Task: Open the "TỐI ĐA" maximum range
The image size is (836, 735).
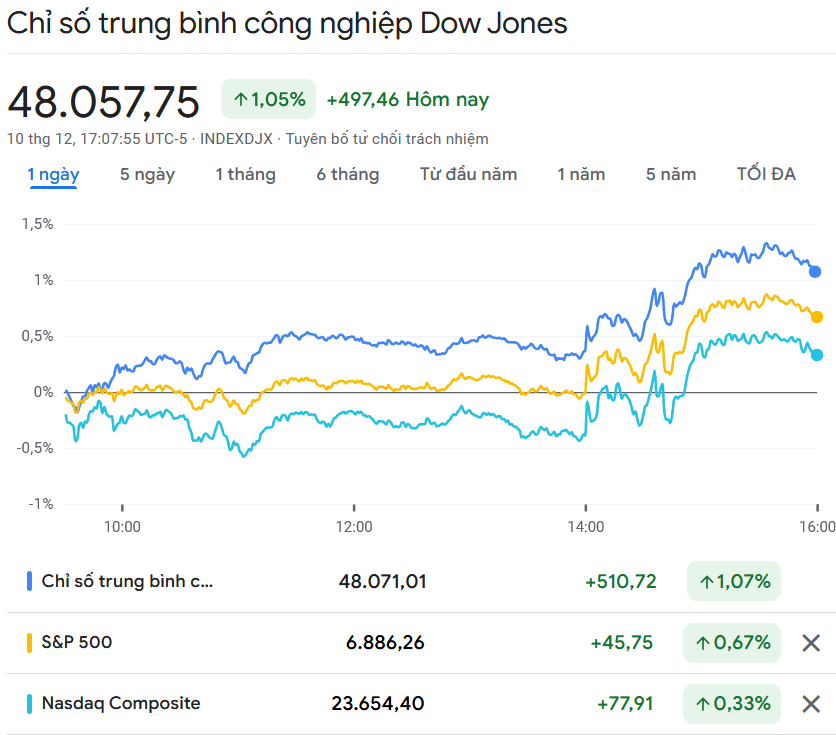Action: tap(766, 174)
